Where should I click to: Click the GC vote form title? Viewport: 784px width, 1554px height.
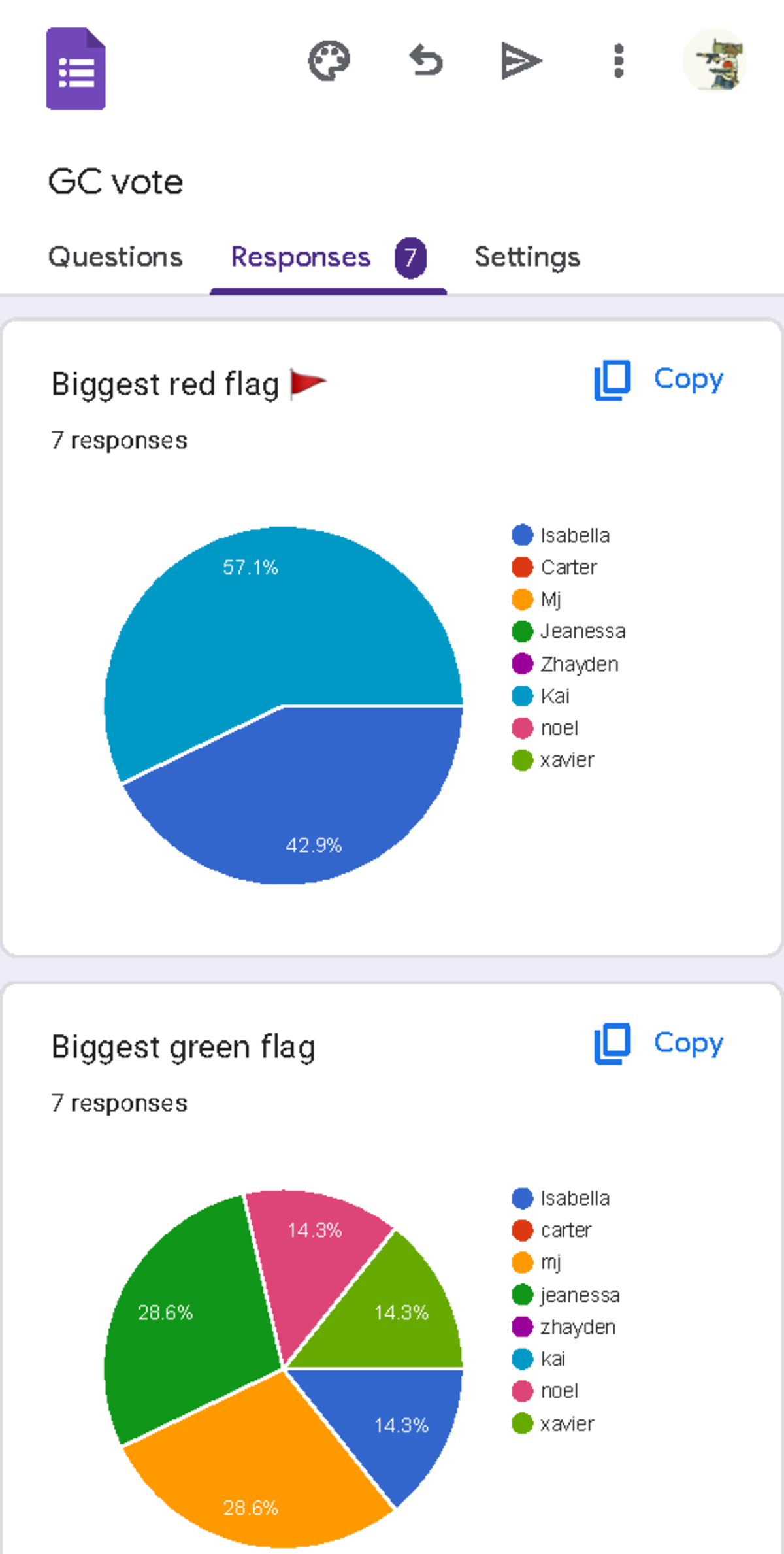click(116, 182)
